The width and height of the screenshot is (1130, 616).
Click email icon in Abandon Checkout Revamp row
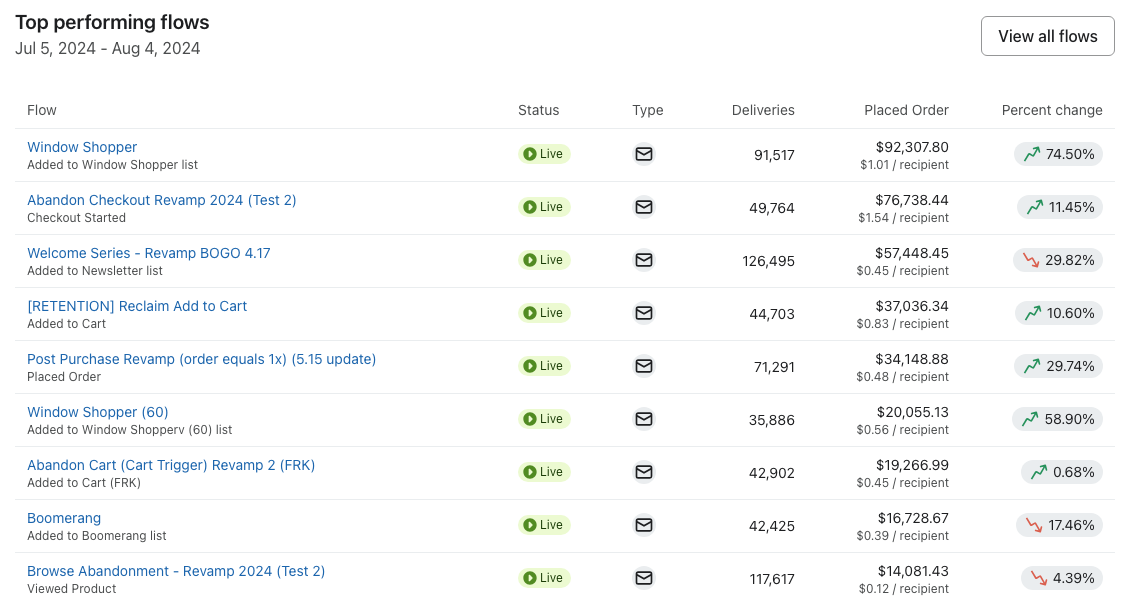[x=644, y=207]
